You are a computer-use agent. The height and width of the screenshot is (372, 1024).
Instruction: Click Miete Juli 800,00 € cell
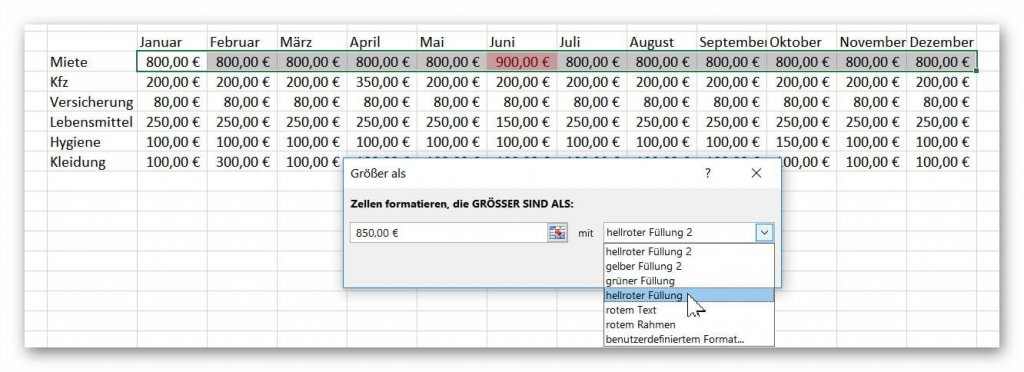(592, 63)
